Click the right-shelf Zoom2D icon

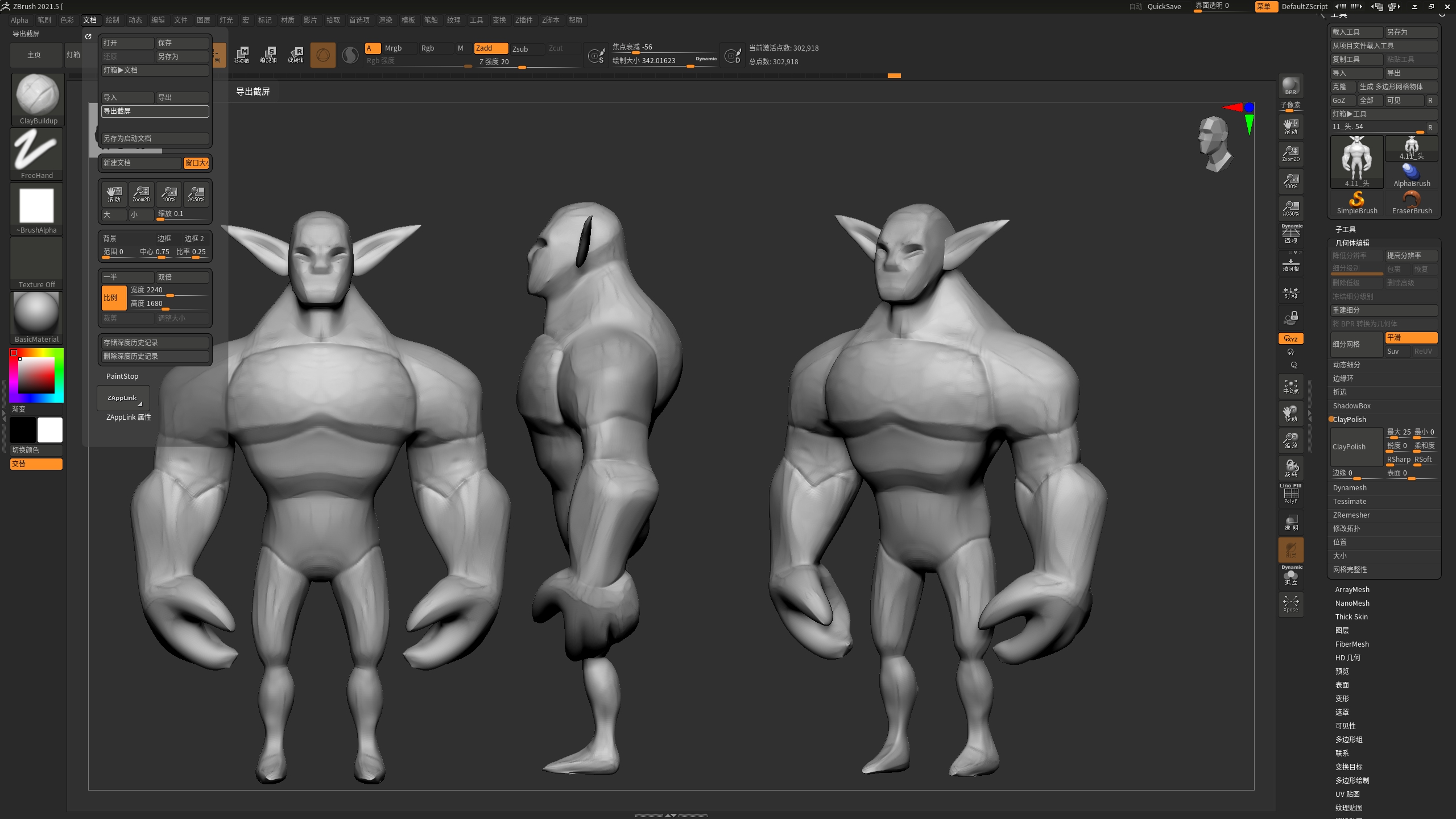coord(1290,154)
